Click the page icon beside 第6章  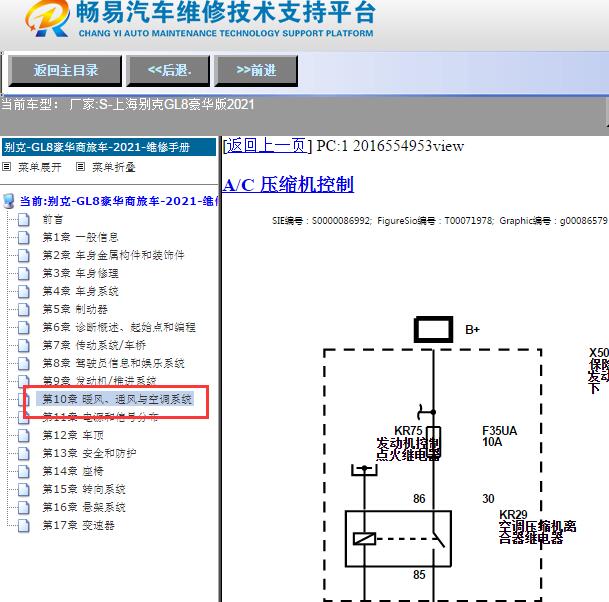pos(24,327)
